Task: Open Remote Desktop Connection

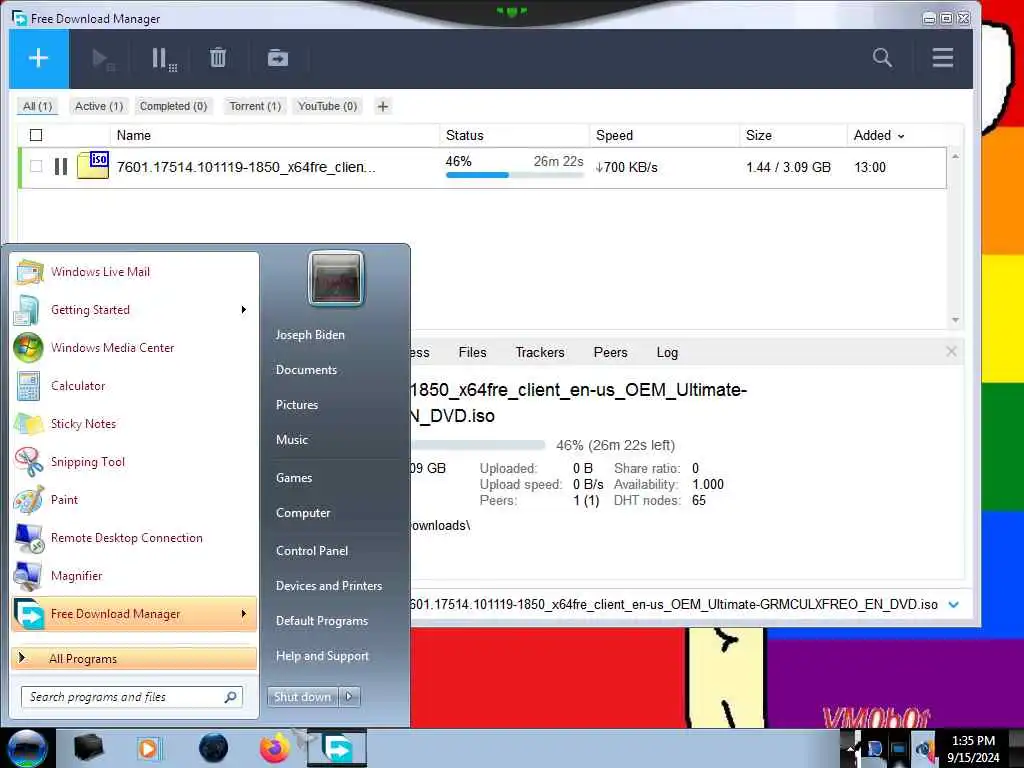Action: point(134,538)
